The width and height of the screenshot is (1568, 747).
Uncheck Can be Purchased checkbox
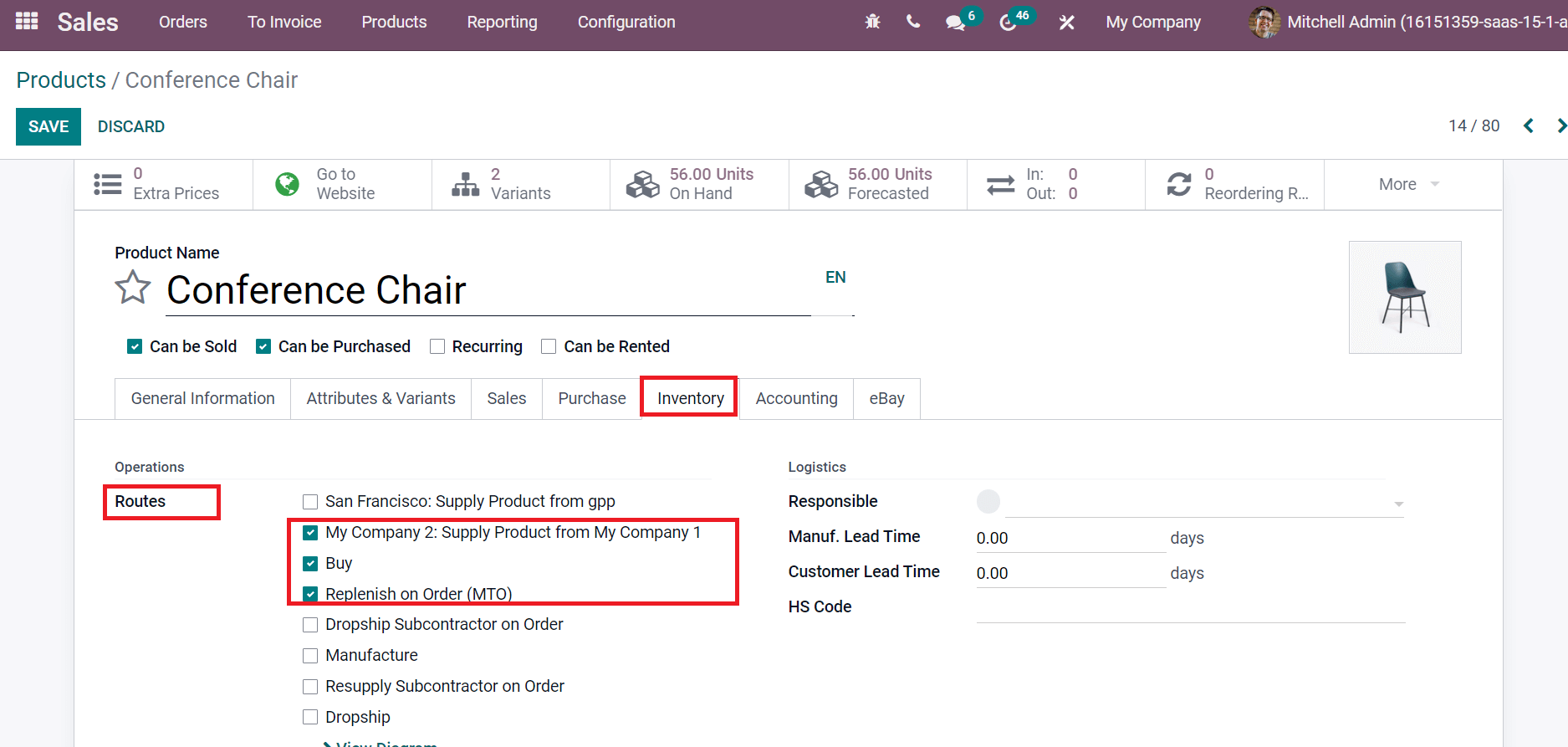coord(263,346)
